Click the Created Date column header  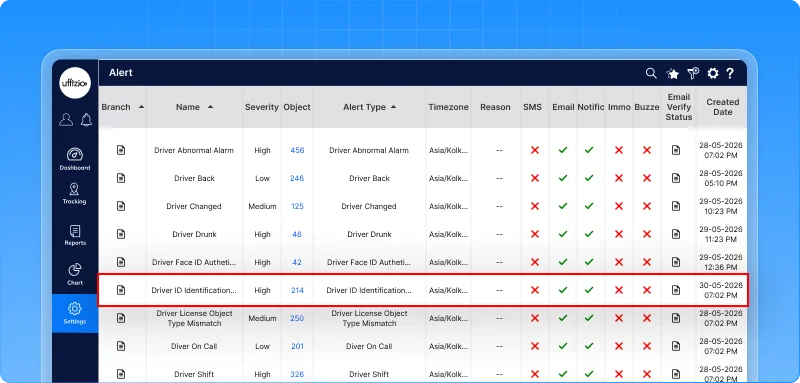(722, 107)
